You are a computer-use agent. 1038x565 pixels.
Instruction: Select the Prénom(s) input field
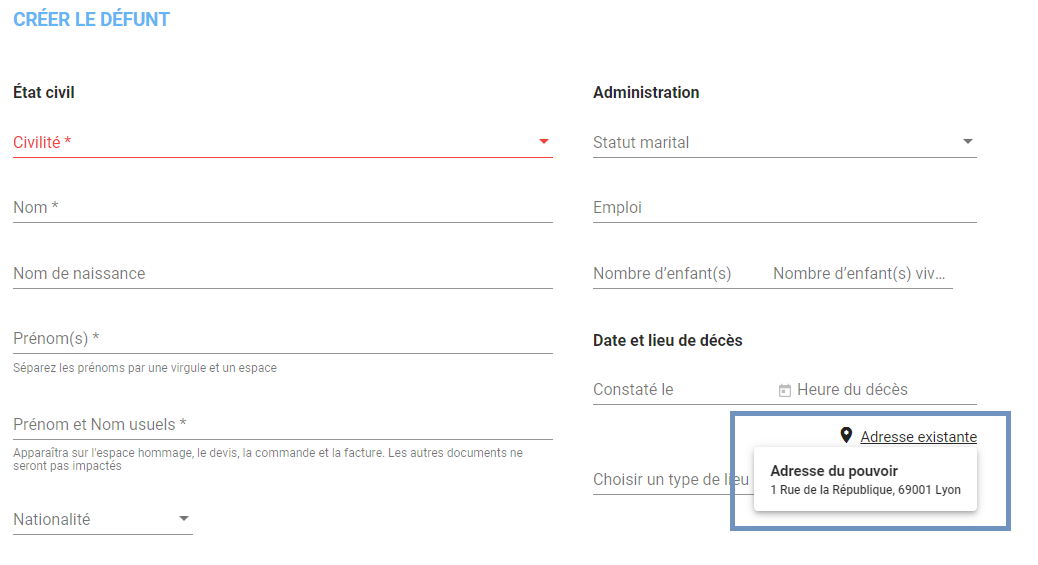283,338
